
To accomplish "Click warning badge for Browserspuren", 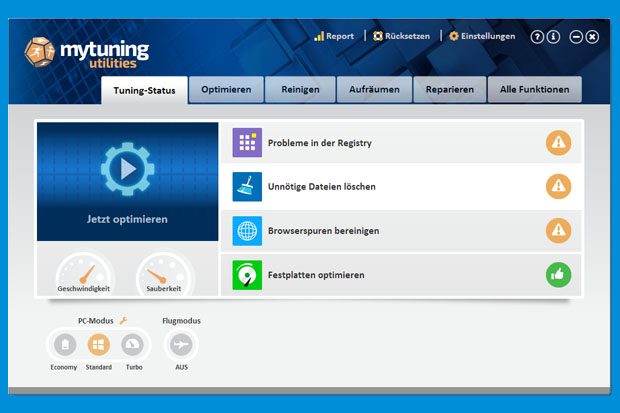I will tap(558, 230).
